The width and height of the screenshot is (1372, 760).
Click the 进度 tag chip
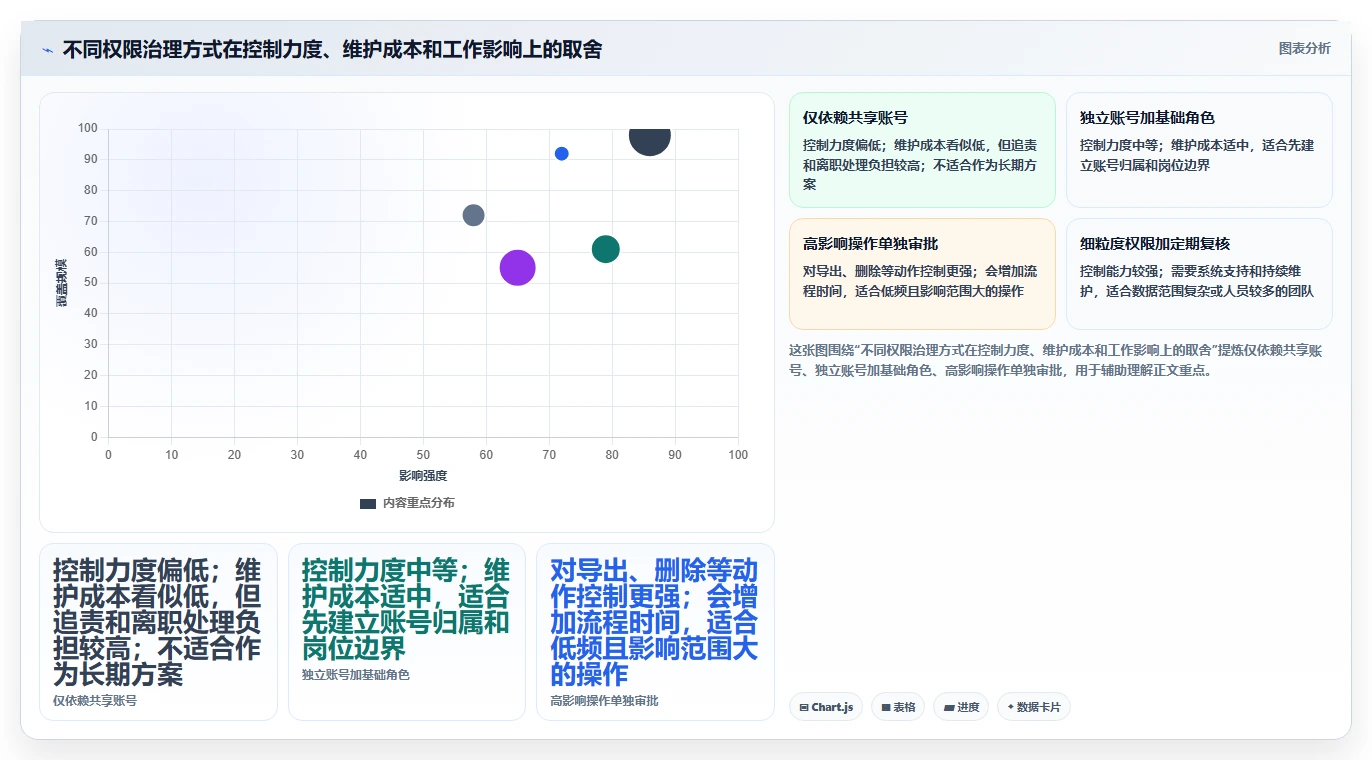[960, 707]
